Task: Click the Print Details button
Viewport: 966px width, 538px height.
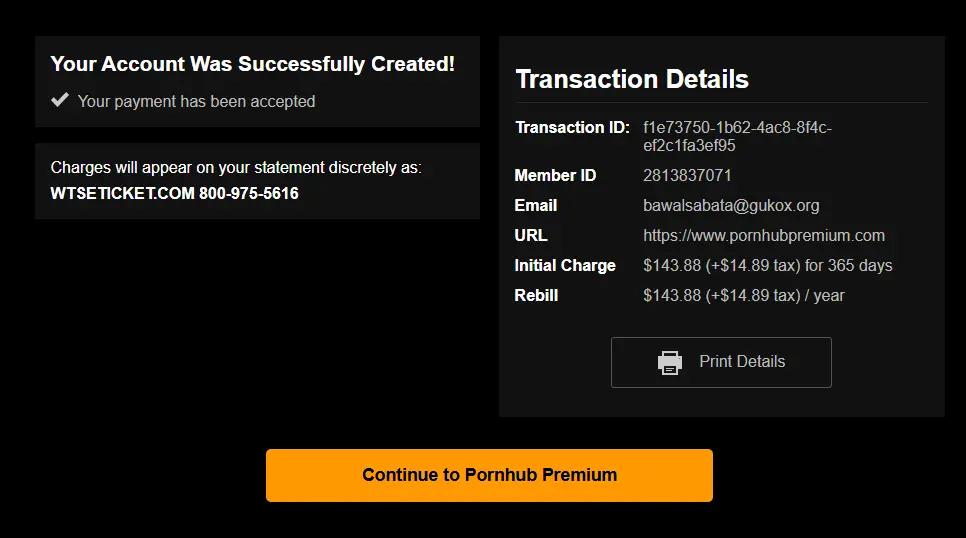Action: pyautogui.click(x=721, y=362)
